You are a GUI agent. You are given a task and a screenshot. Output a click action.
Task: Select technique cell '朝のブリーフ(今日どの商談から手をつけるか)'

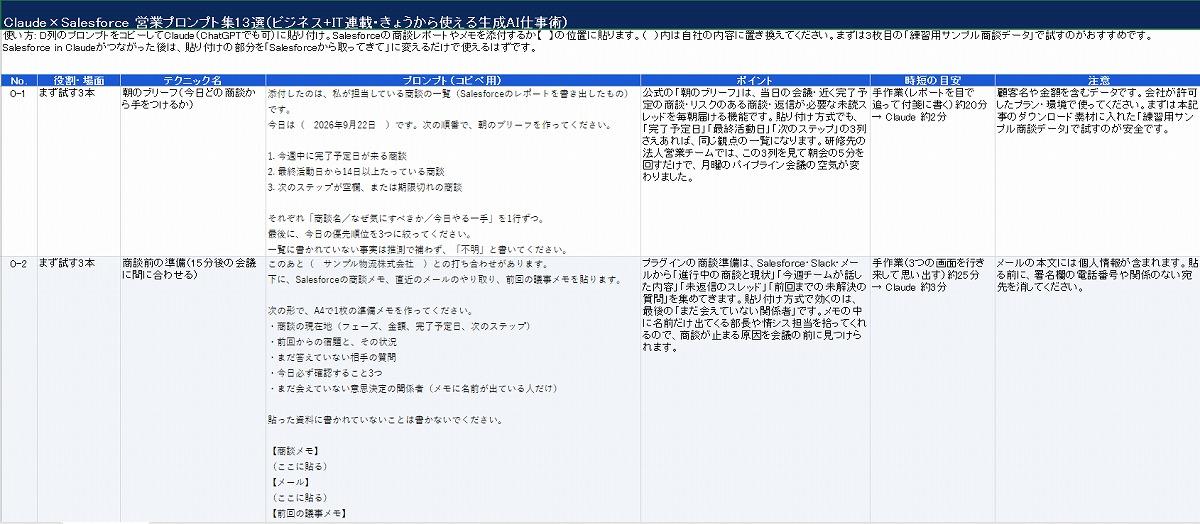coord(192,170)
